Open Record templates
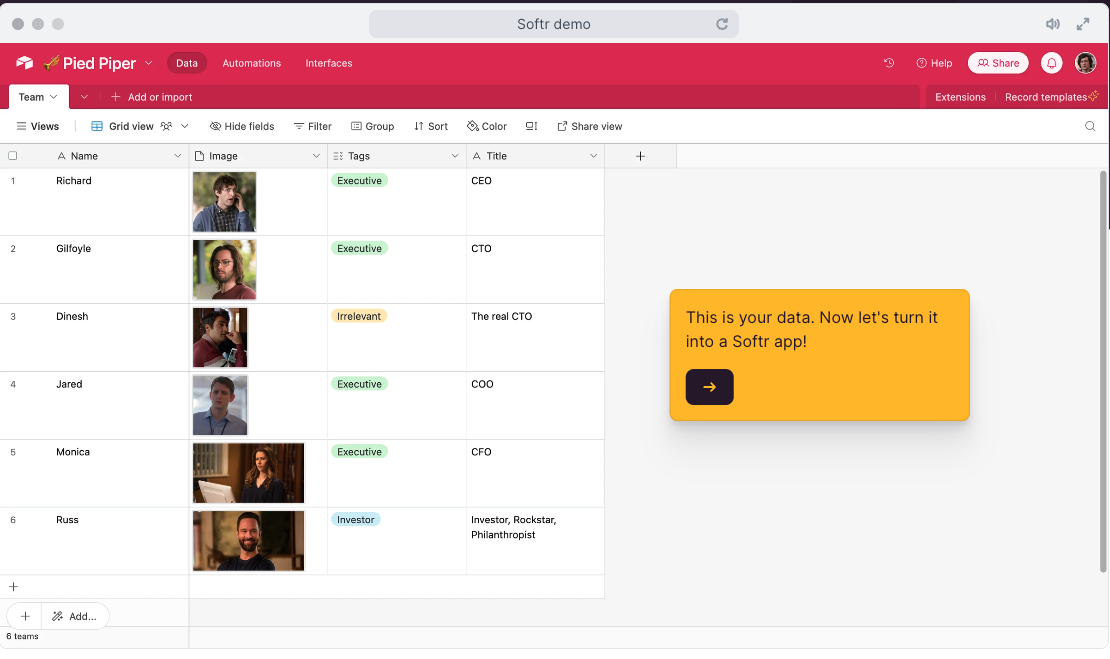 point(1051,97)
